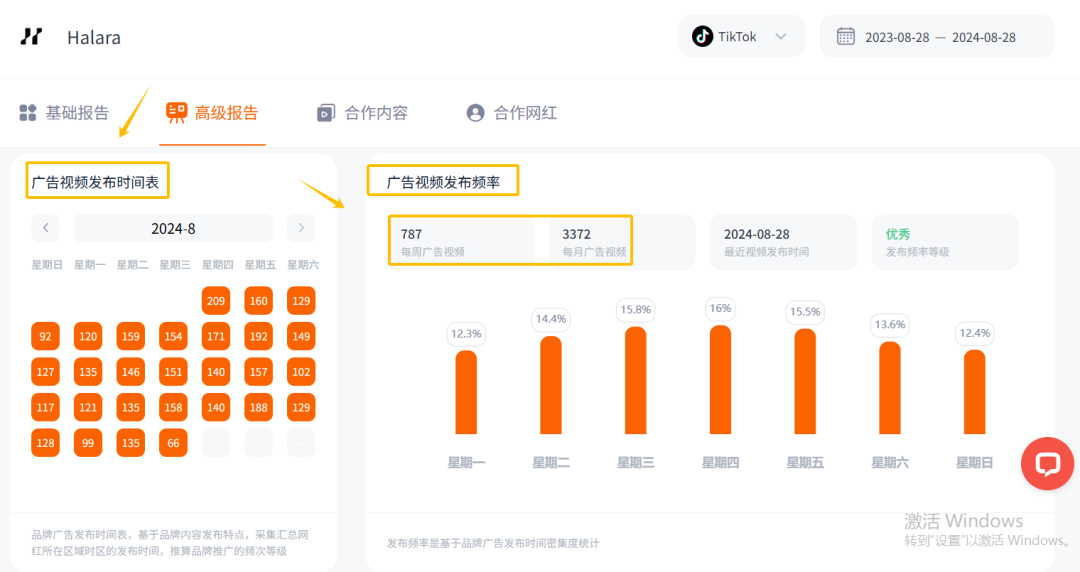Image resolution: width=1080 pixels, height=572 pixels.
Task: Click the 星期一 12.3% bar
Action: click(x=466, y=392)
